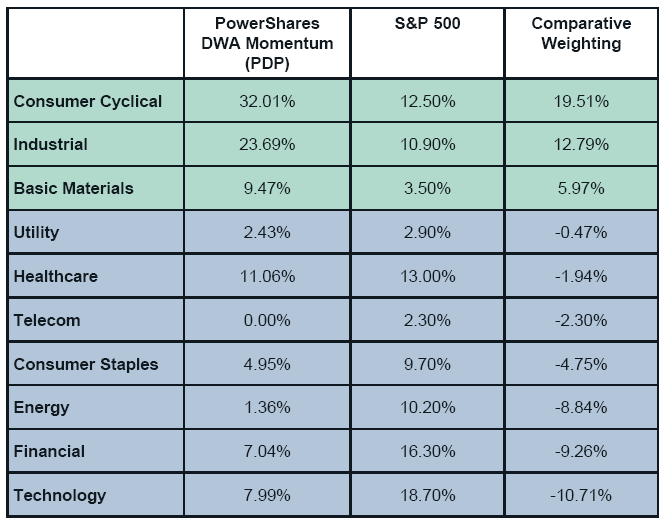Click the Basic Materials row label
Image resolution: width=666 pixels, height=524 pixels.
click(x=73, y=189)
